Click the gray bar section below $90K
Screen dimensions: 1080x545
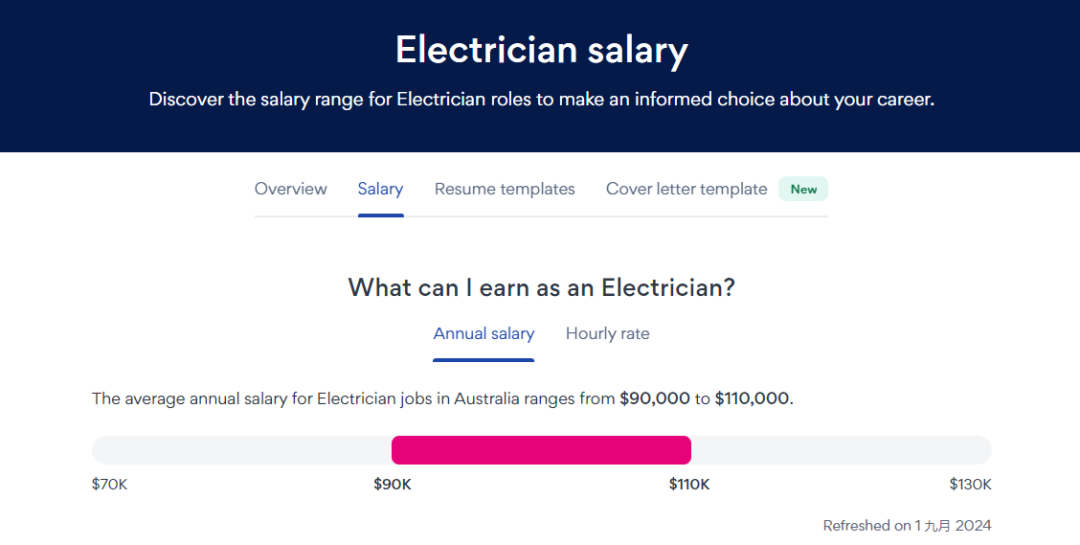tap(240, 450)
